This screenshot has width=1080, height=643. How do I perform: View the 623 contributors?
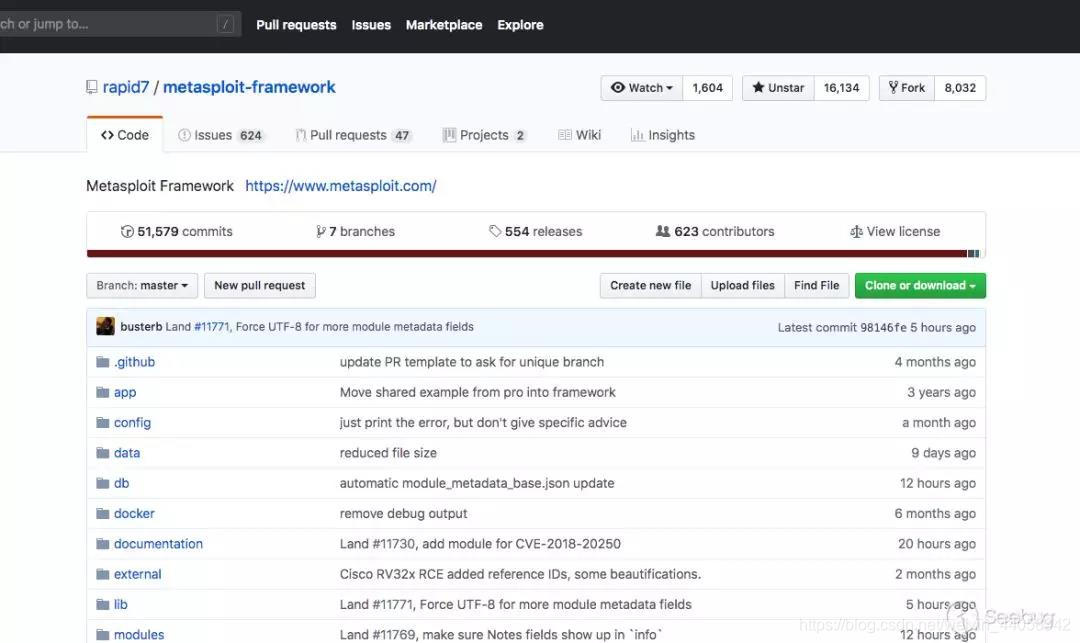pyautogui.click(x=715, y=231)
